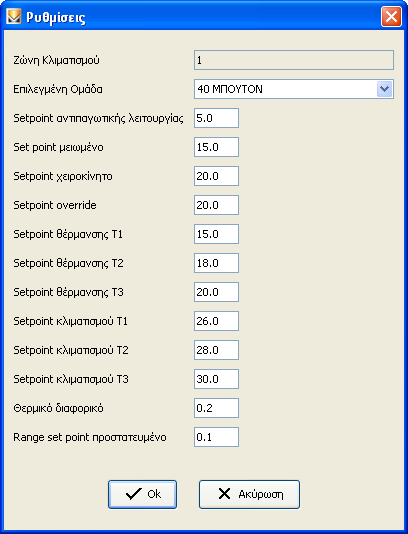
Task: Click the Set point μειωμένο field
Action: (x=217, y=147)
